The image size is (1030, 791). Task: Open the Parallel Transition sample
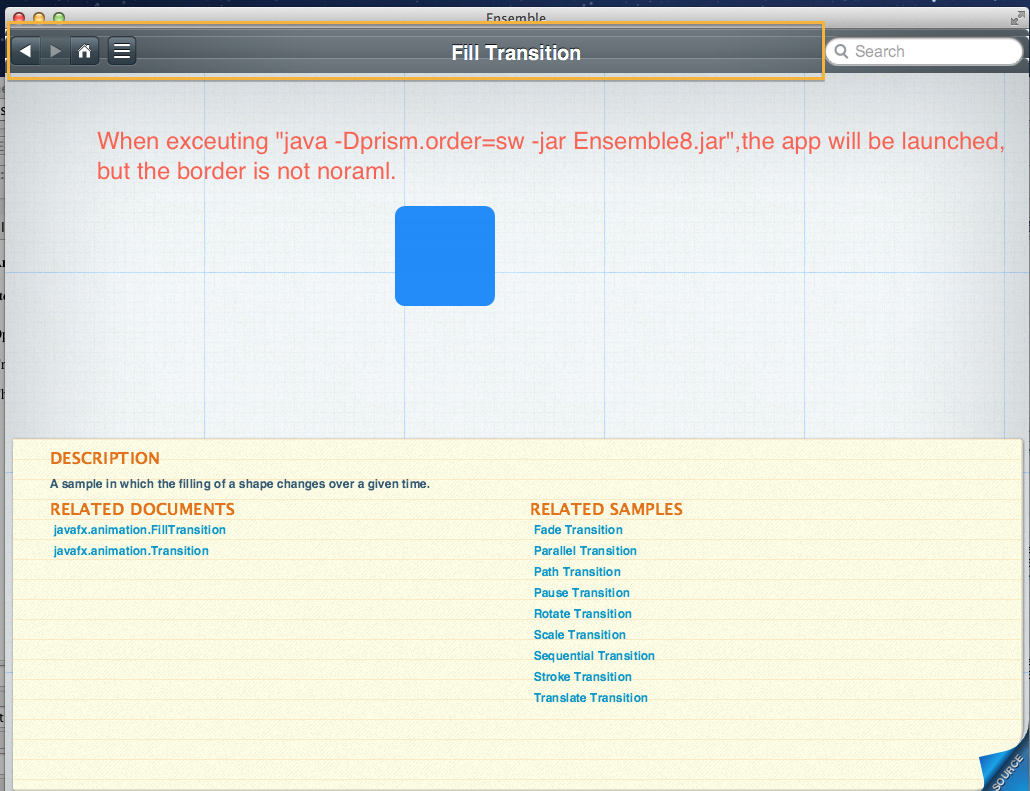point(585,551)
